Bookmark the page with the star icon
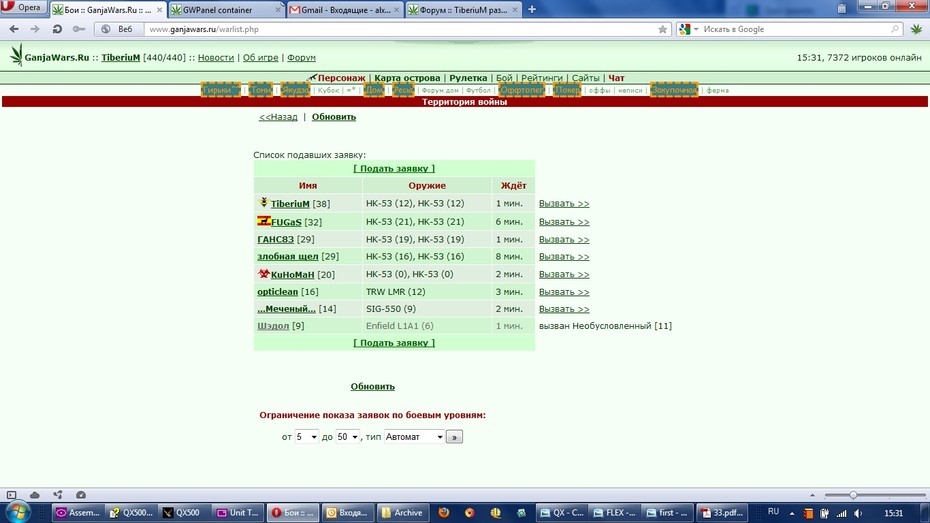This screenshot has height=523, width=930. pos(663,29)
